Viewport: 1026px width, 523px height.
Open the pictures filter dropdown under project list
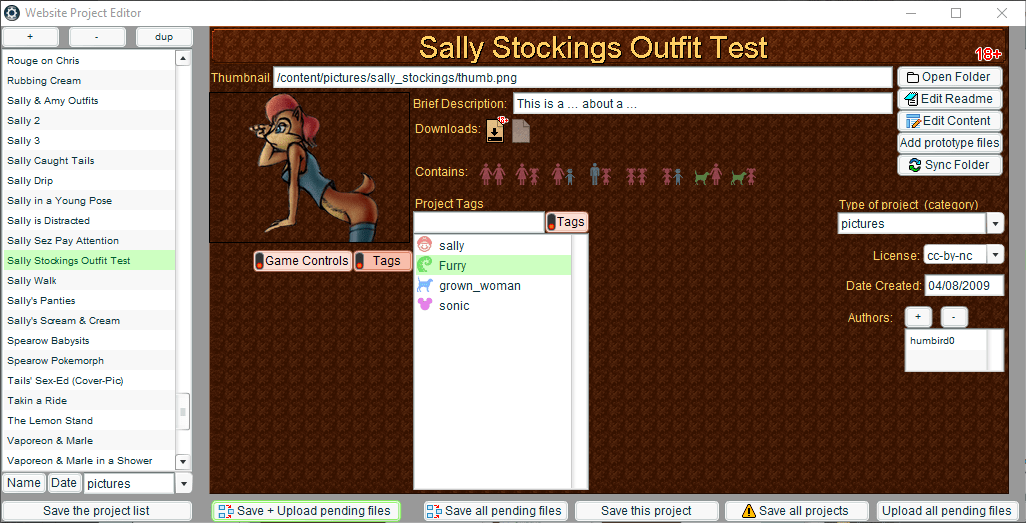[x=183, y=484]
